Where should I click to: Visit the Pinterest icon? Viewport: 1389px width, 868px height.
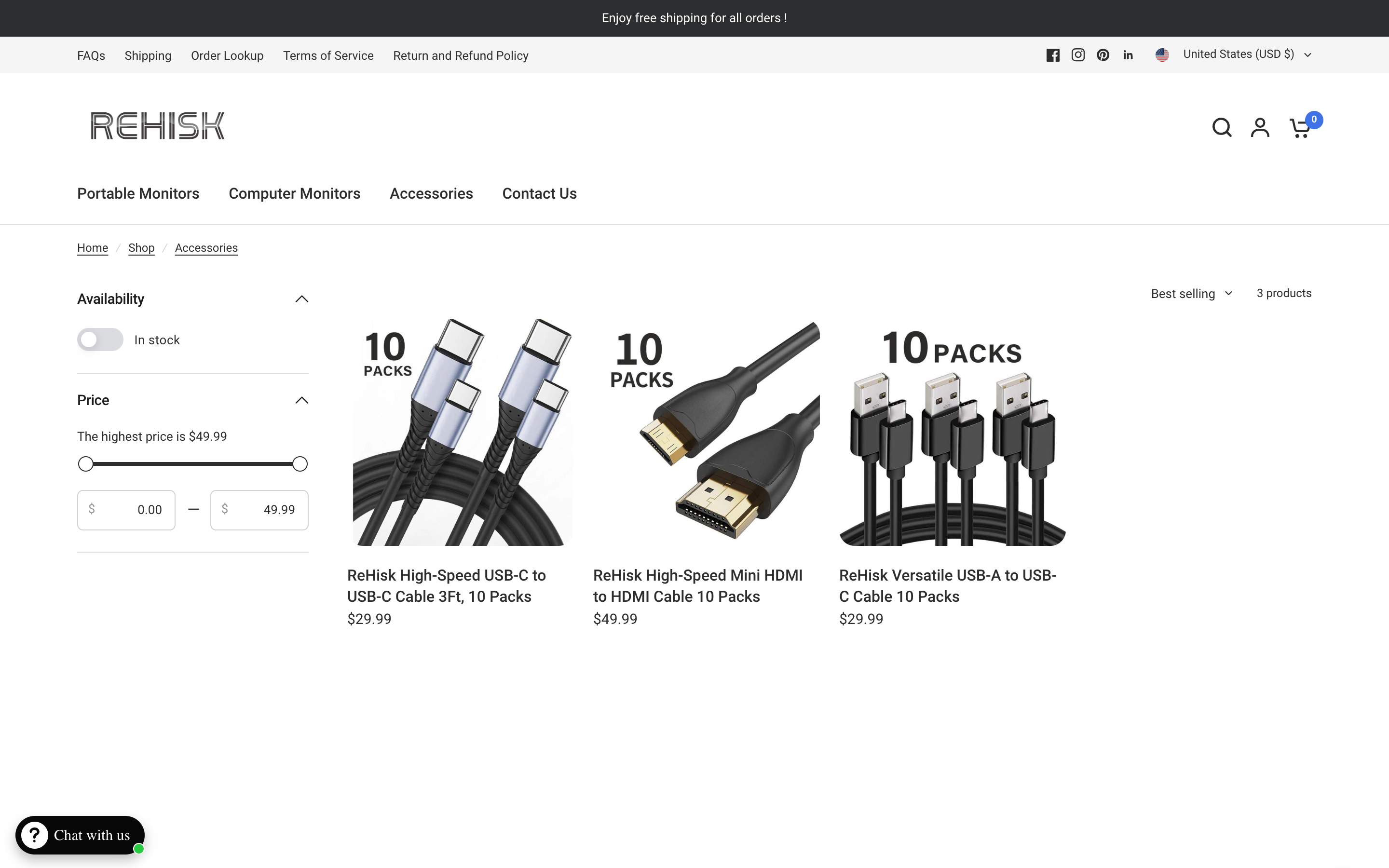[x=1103, y=54]
